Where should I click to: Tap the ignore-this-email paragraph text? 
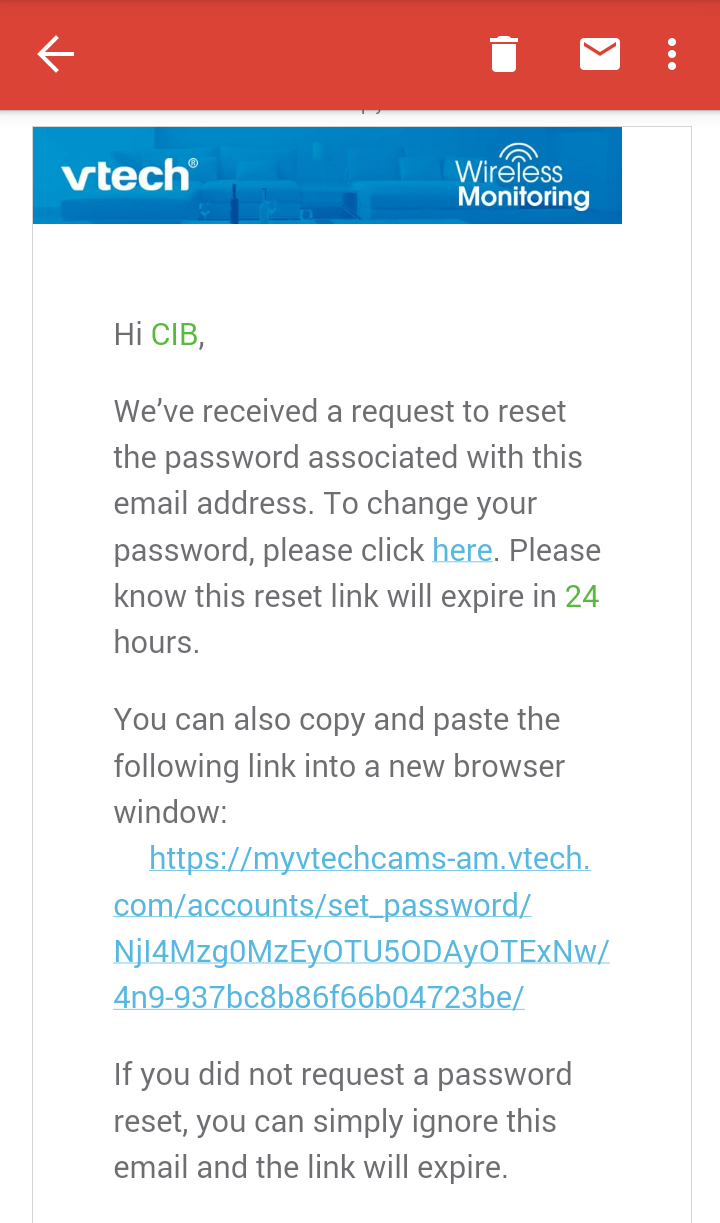click(340, 1120)
